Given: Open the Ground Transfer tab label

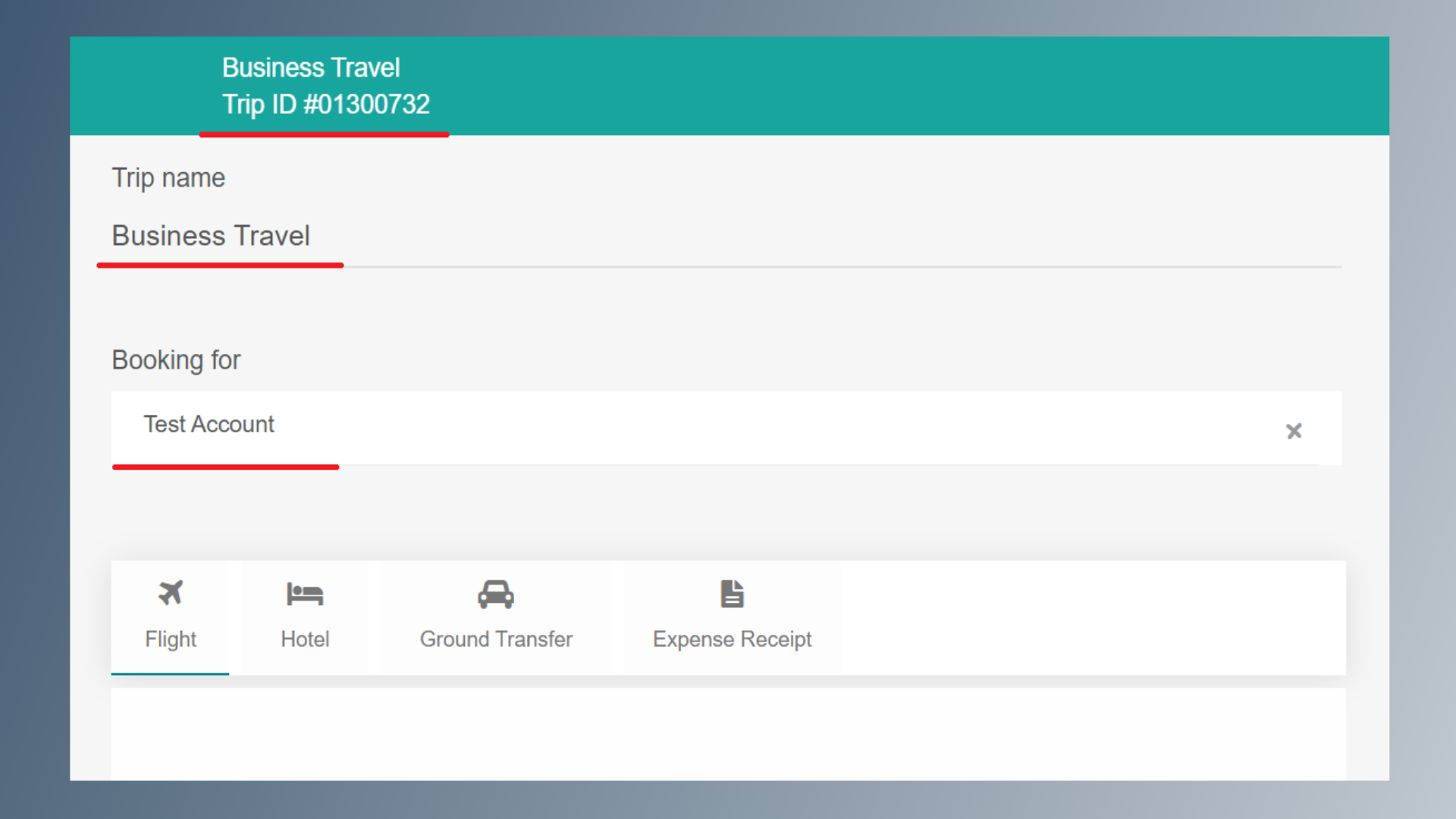Looking at the screenshot, I should pyautogui.click(x=496, y=639).
